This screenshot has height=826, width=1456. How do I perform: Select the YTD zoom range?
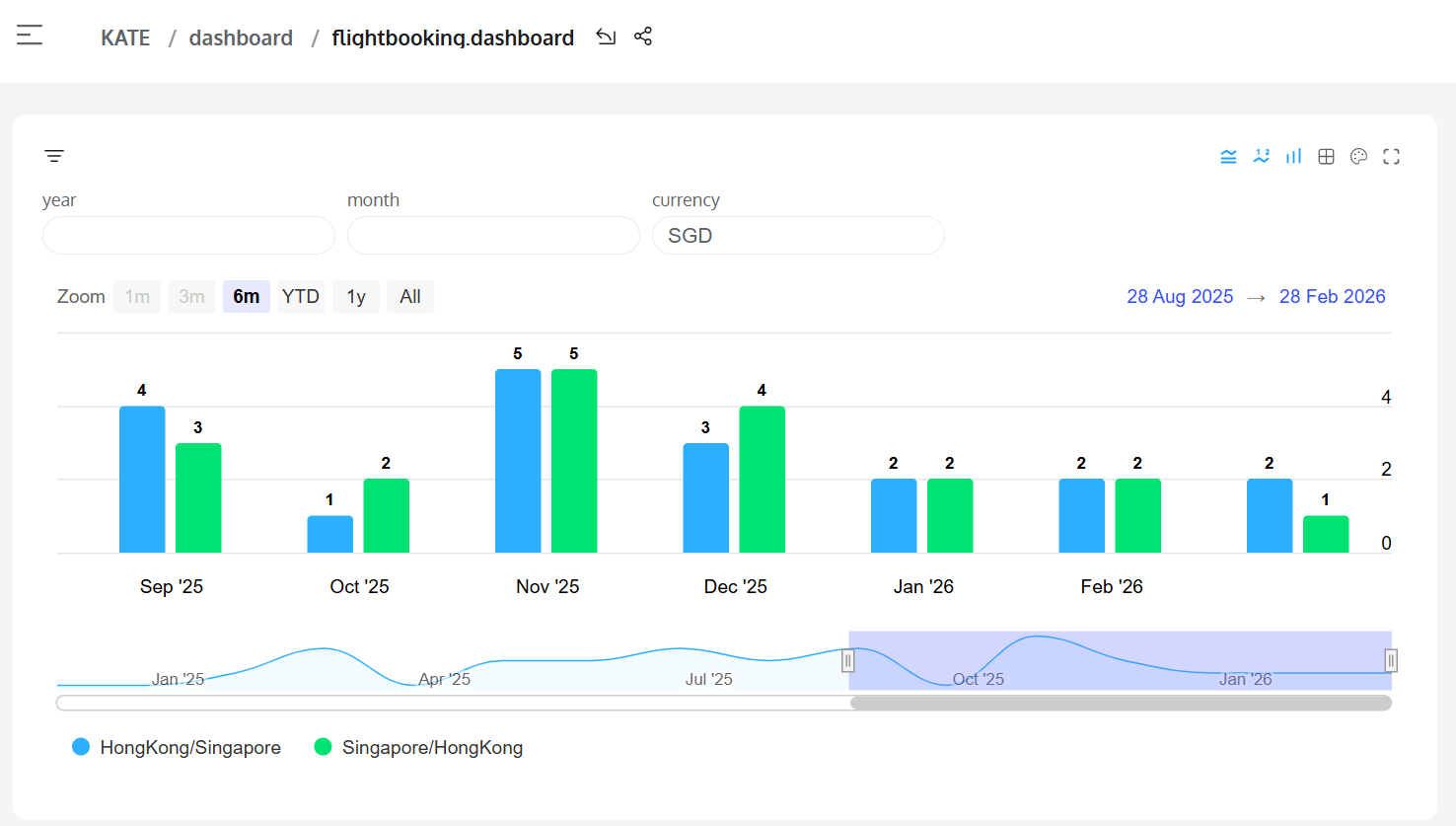click(301, 297)
